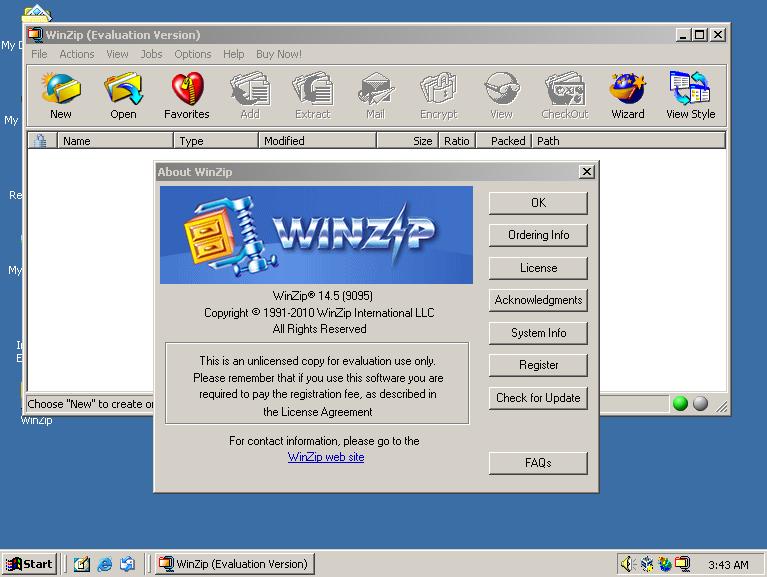Click the third quick launch icon
767x577 pixels.
pos(128,564)
